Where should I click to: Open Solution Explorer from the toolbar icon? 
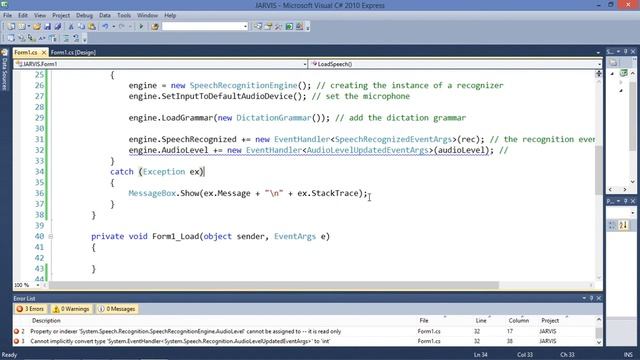point(258,27)
